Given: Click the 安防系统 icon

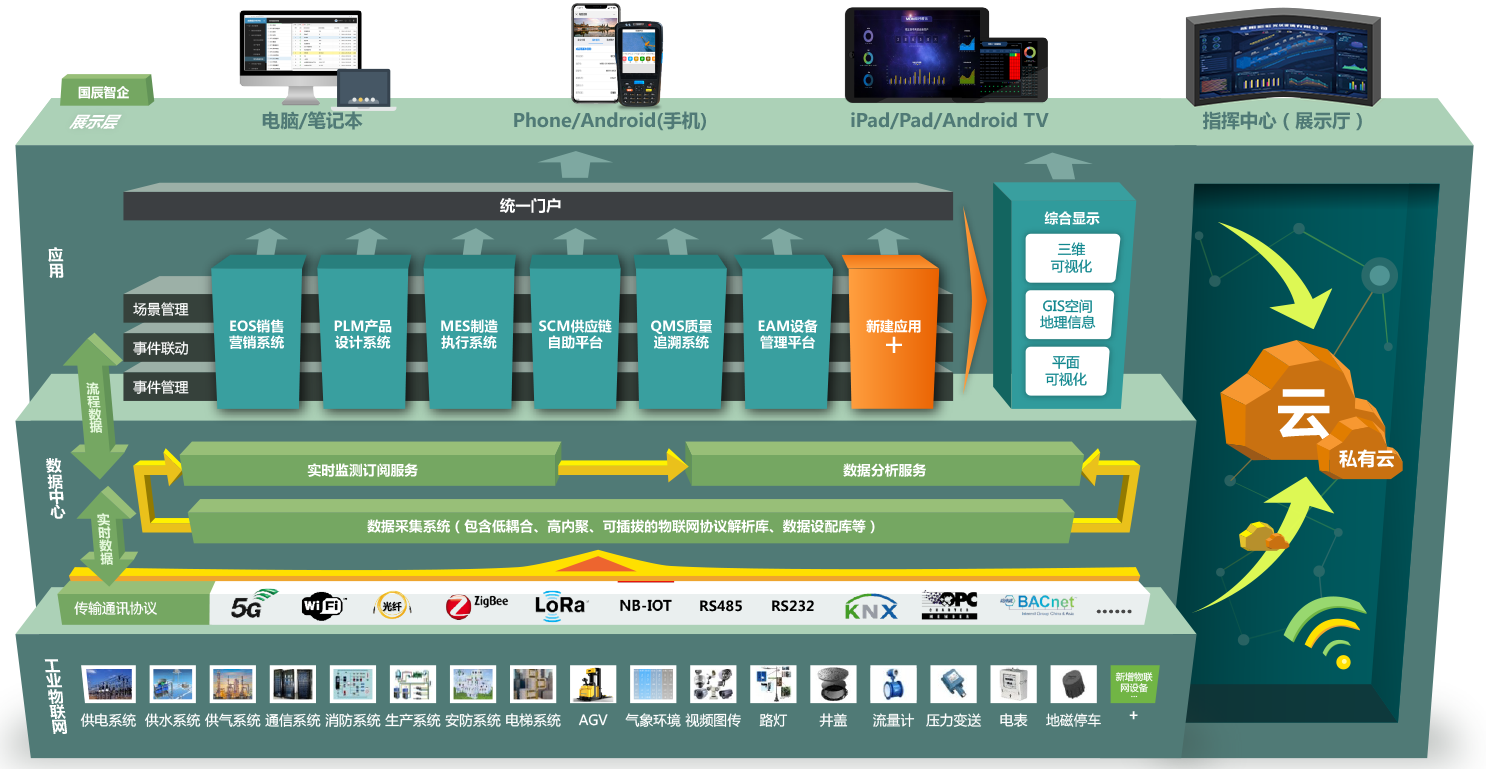Looking at the screenshot, I should 472,685.
